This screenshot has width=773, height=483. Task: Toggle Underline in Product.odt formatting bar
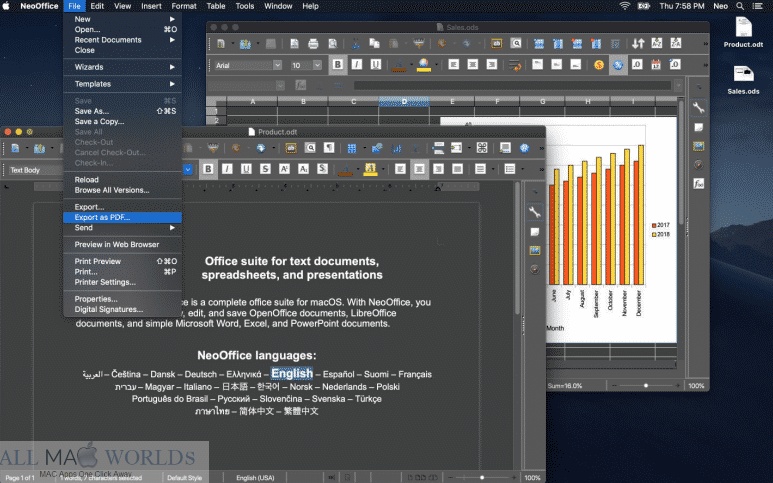pos(246,169)
